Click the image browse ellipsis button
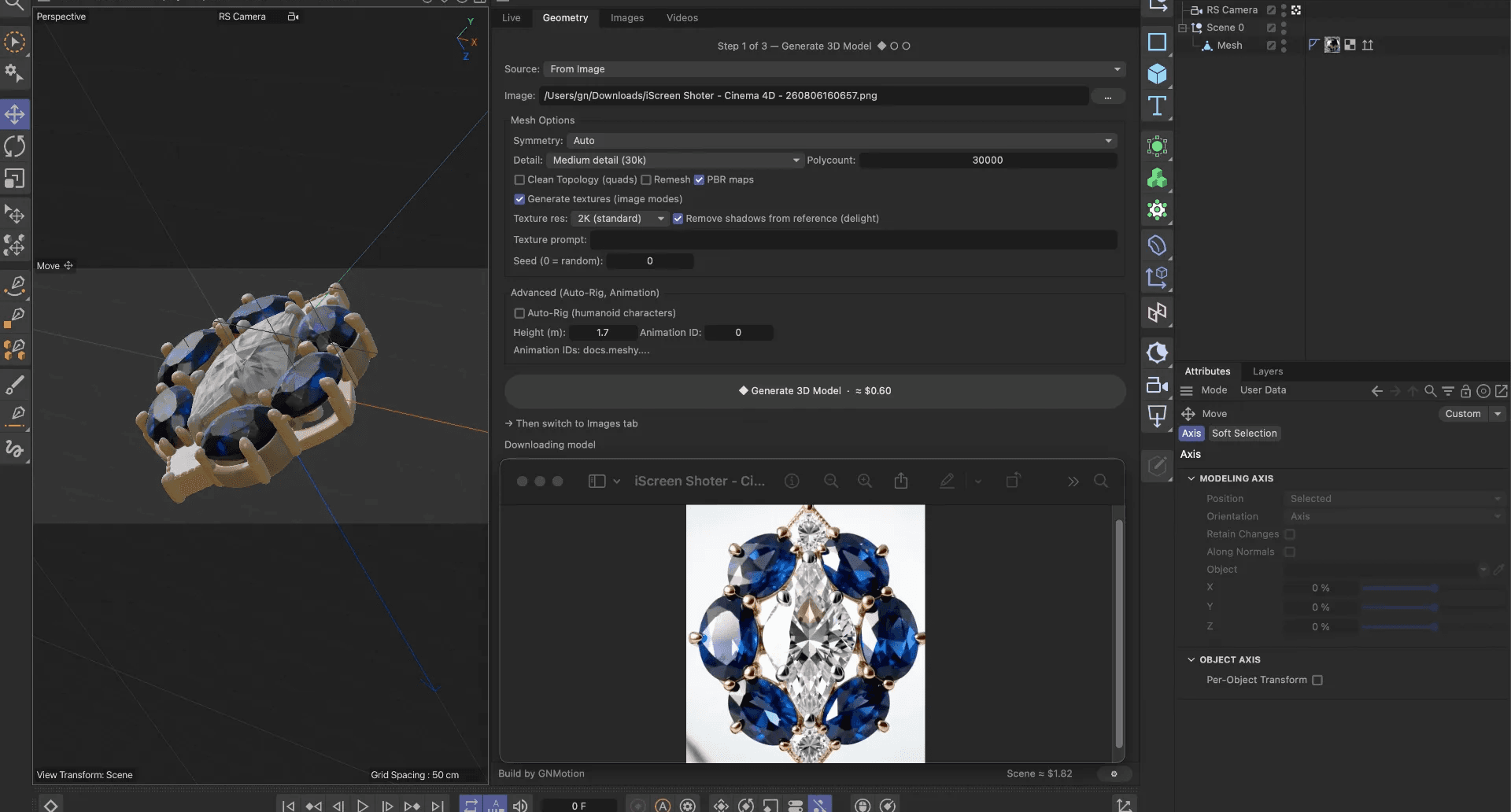 coord(1108,96)
